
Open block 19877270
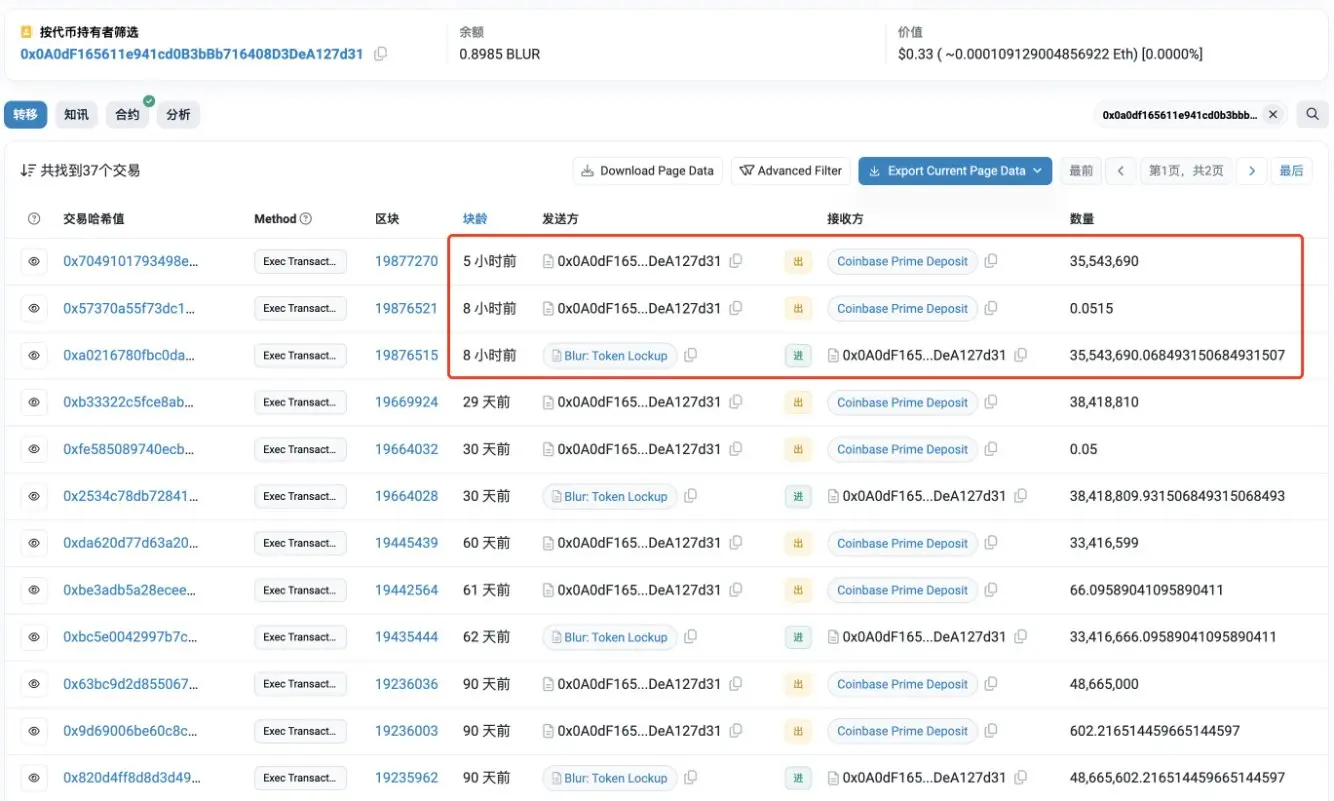click(x=406, y=261)
